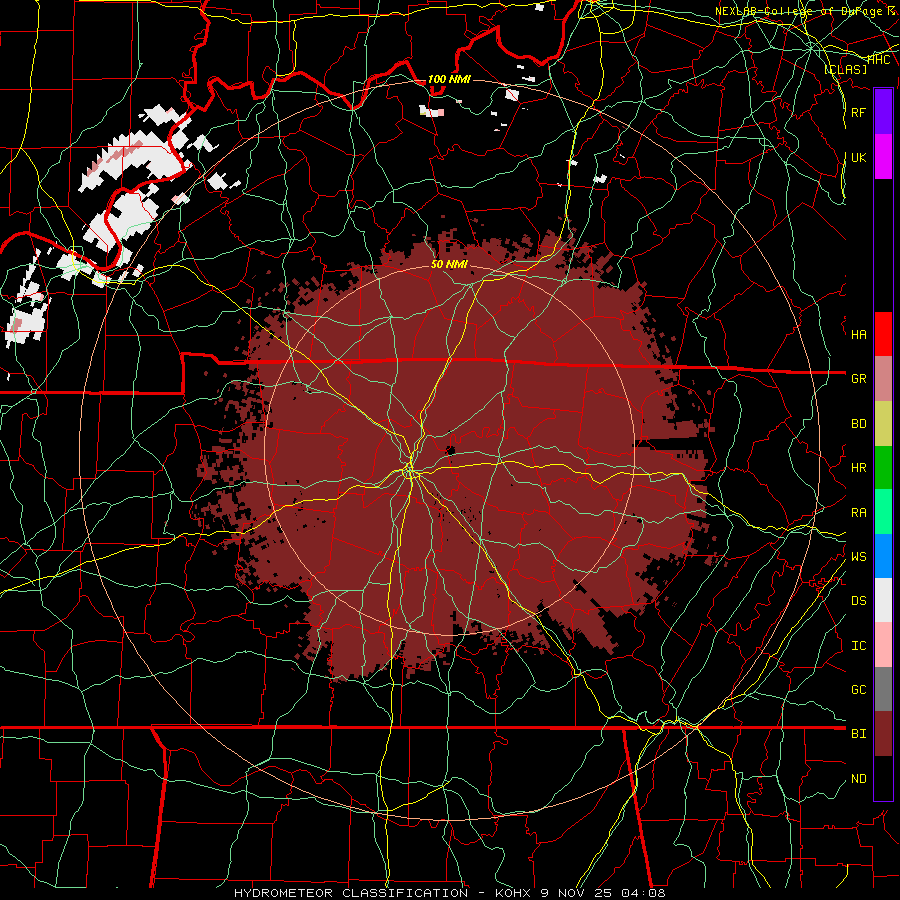
Task: Click the red HA color swatch in legend
Action: coord(883,334)
